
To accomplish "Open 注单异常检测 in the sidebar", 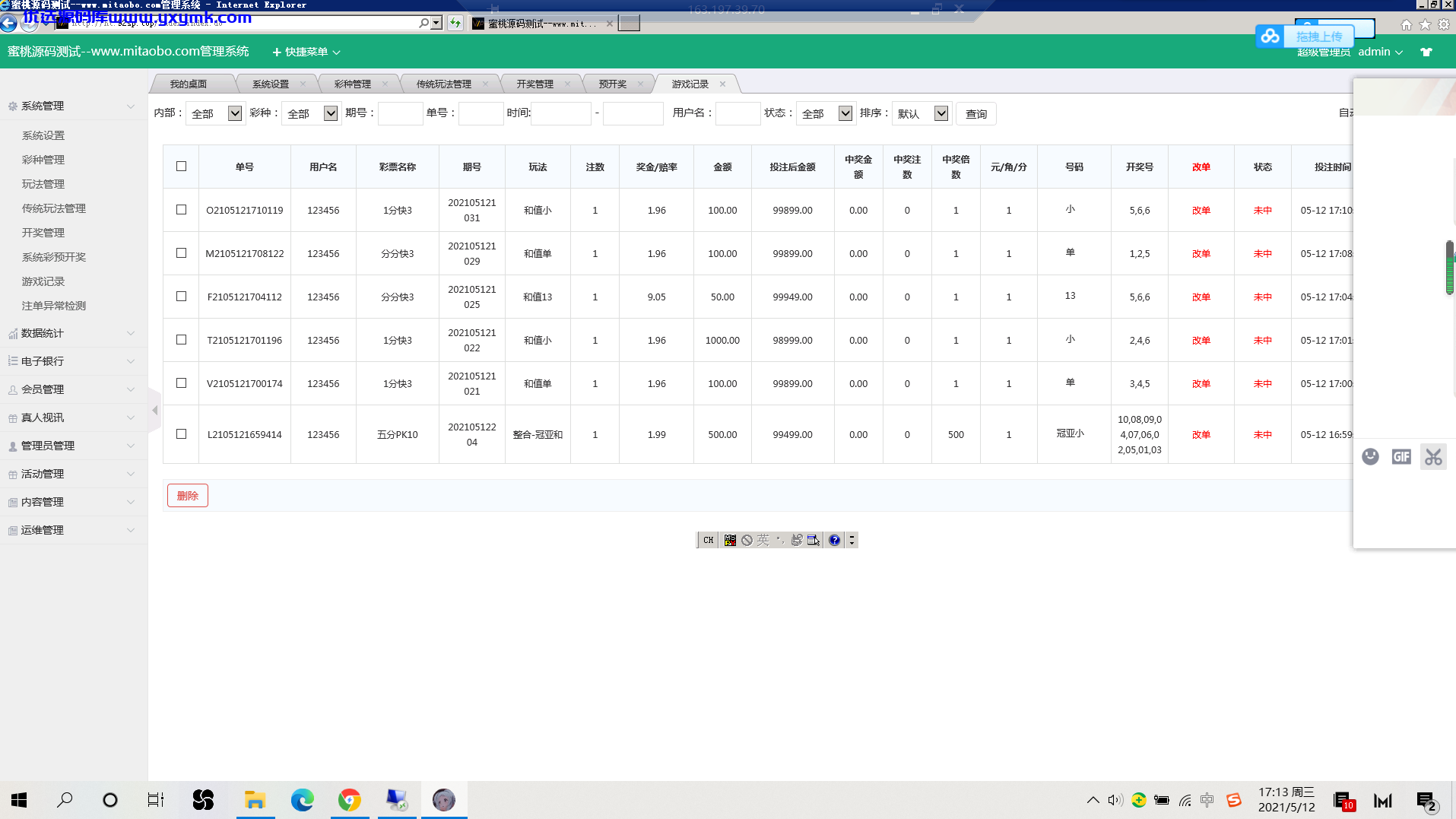I will pyautogui.click(x=54, y=306).
